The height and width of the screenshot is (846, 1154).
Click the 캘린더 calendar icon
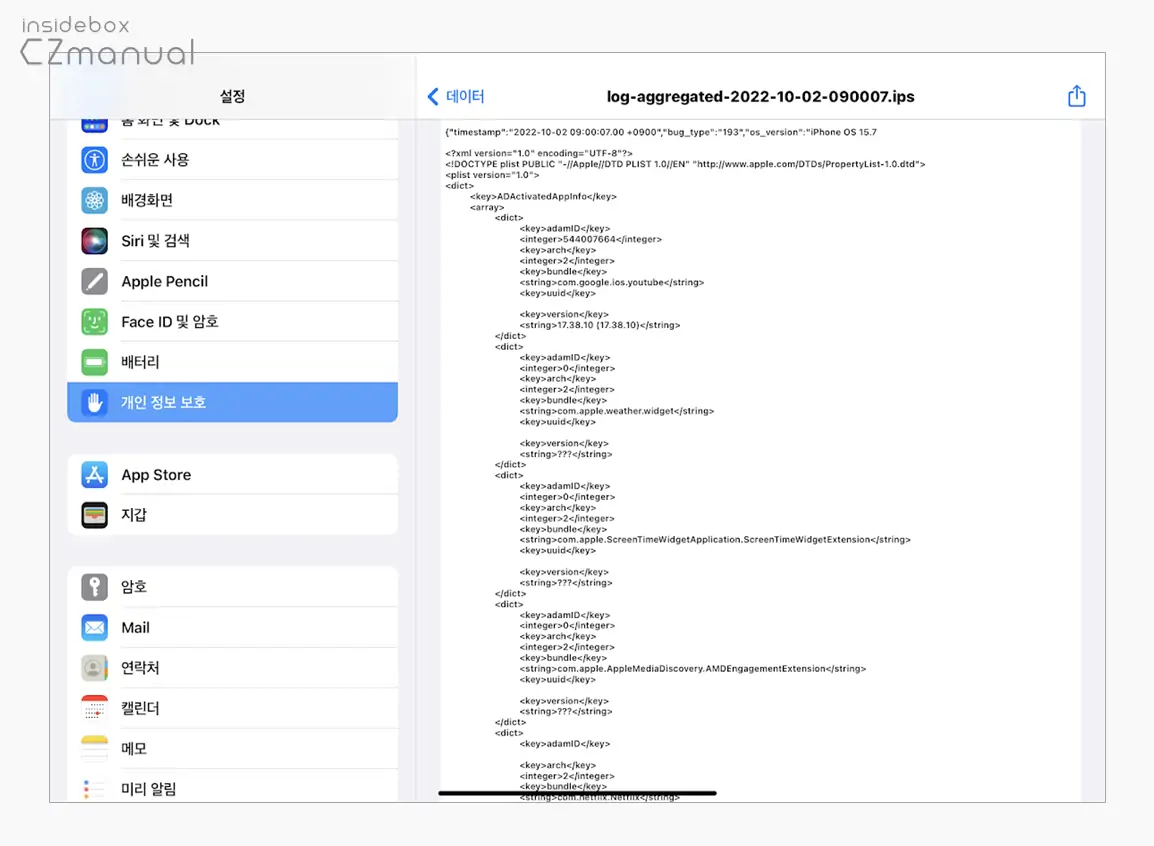tap(94, 708)
